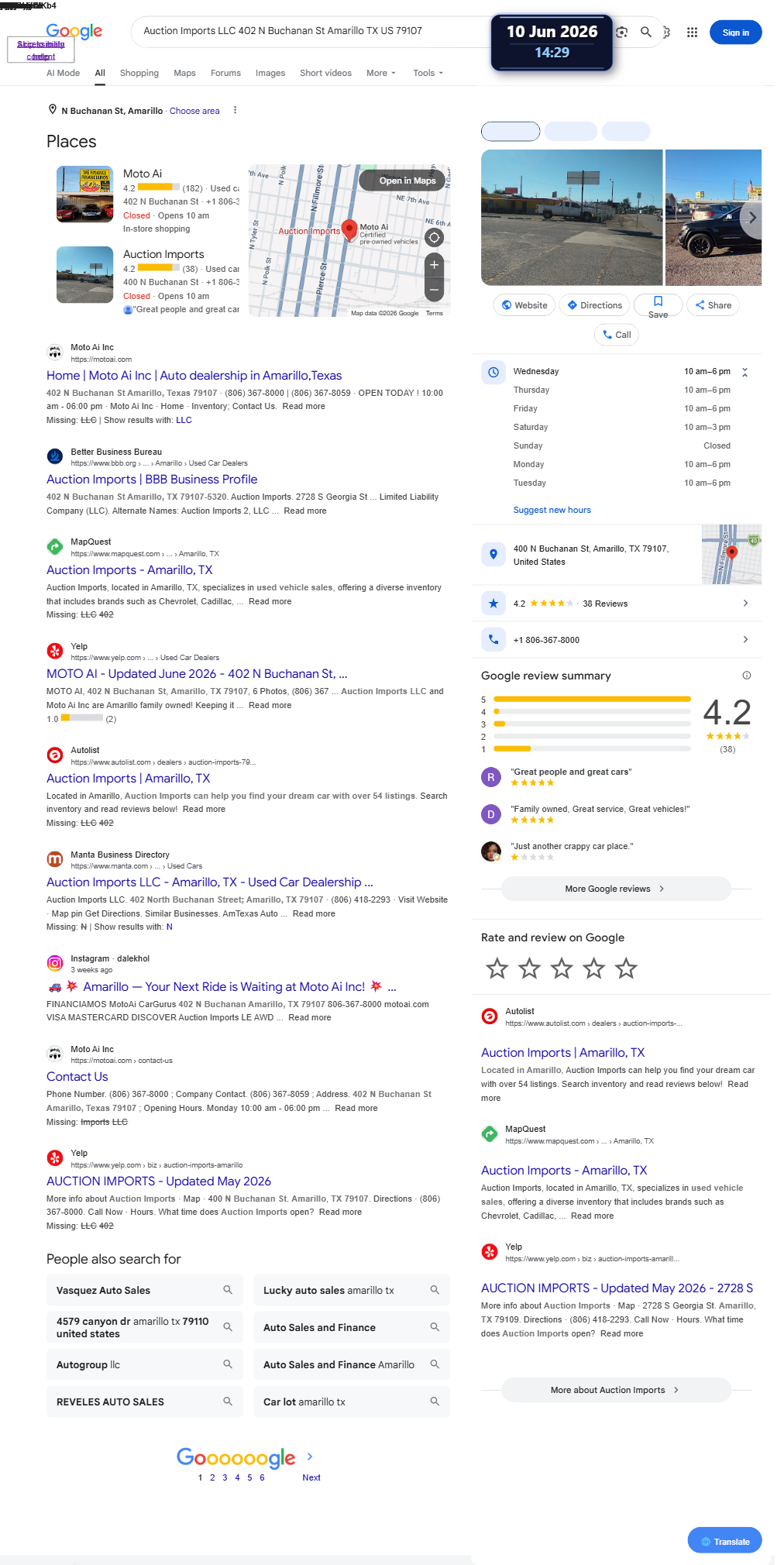
Task: Select the first rating star
Action: pos(497,968)
